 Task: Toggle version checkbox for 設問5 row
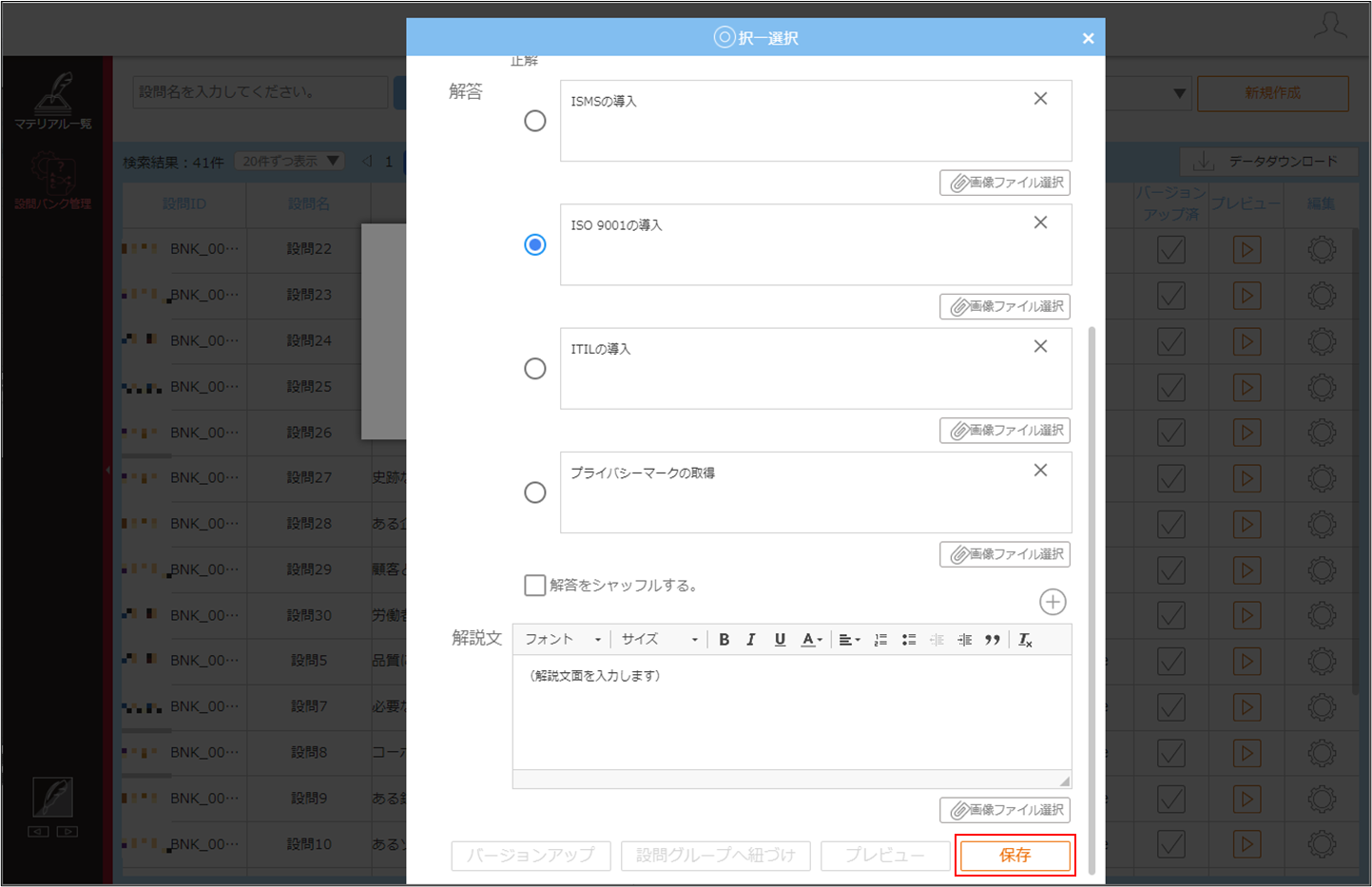pos(1171,661)
